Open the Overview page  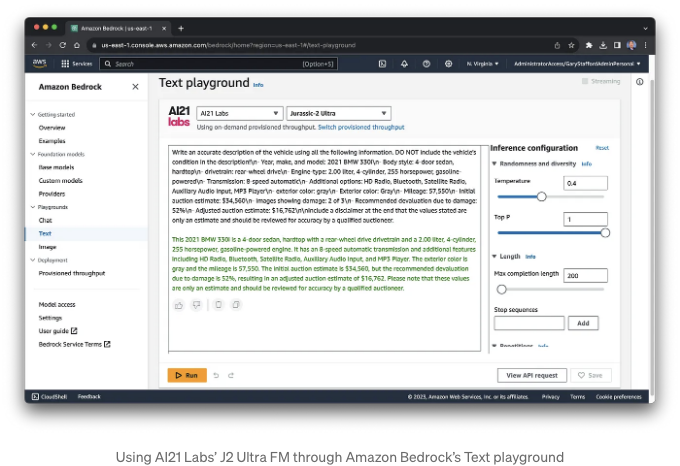[52, 128]
